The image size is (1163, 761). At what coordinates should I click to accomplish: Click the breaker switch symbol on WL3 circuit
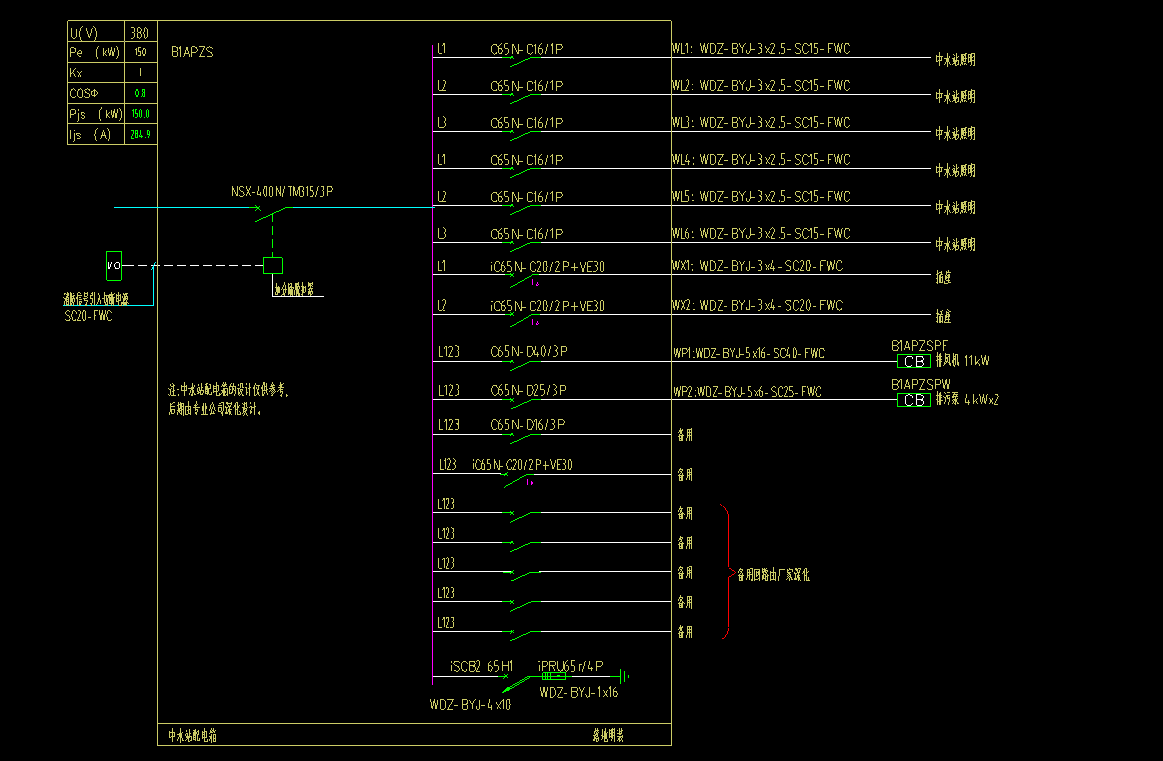[x=524, y=135]
